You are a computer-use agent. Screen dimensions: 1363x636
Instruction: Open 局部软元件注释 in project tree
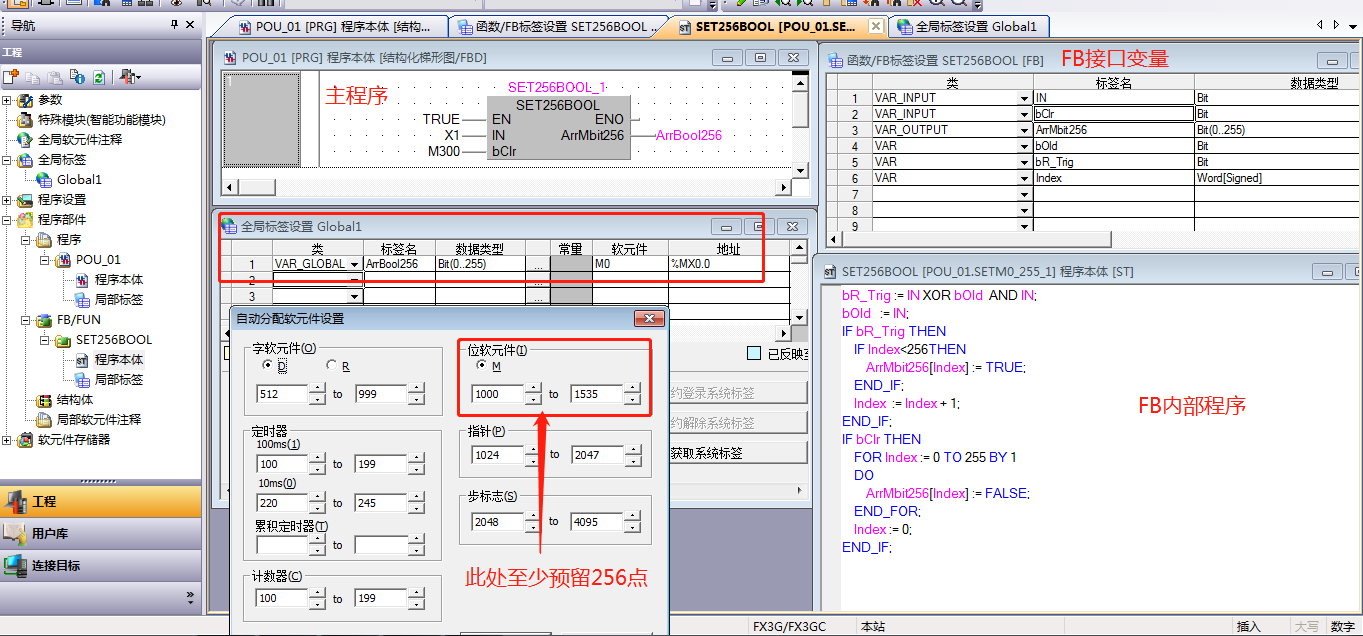[98, 420]
